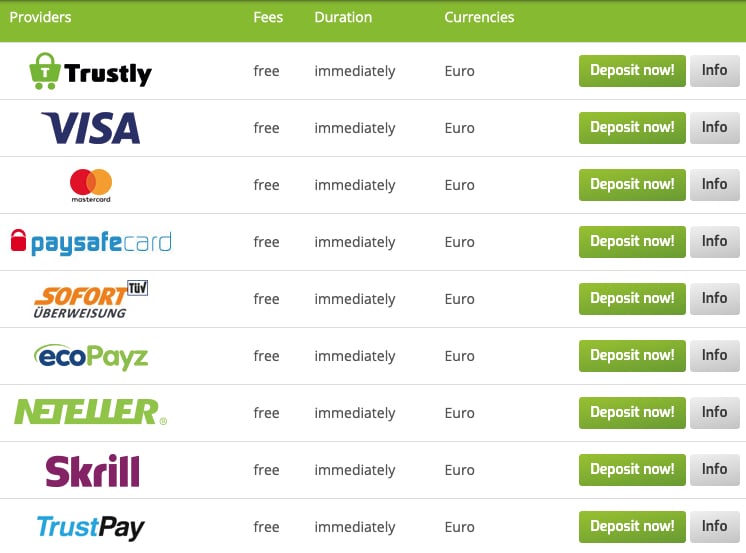Click the Providers column header
Viewport: 746px width, 553px height.
[x=40, y=18]
